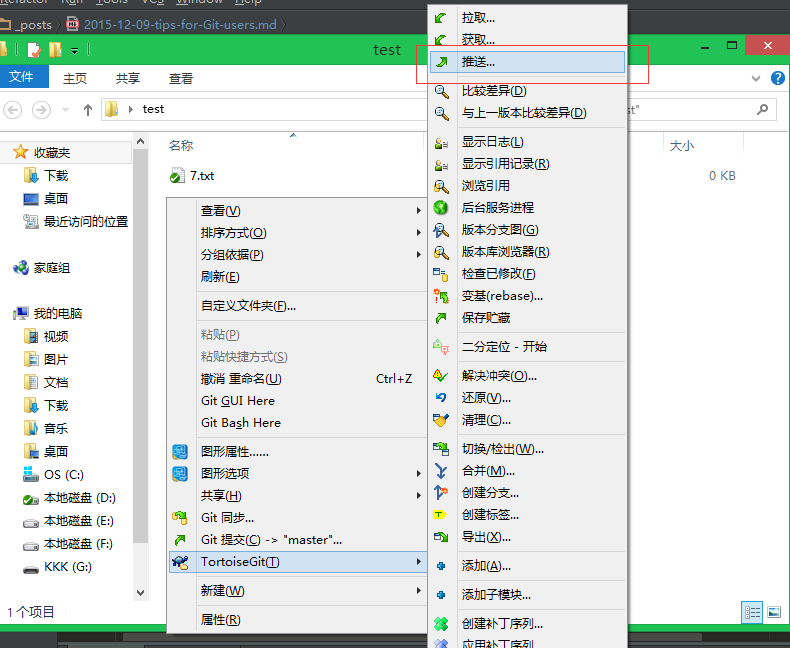Expand the 新建(W) submenu arrow

(419, 590)
